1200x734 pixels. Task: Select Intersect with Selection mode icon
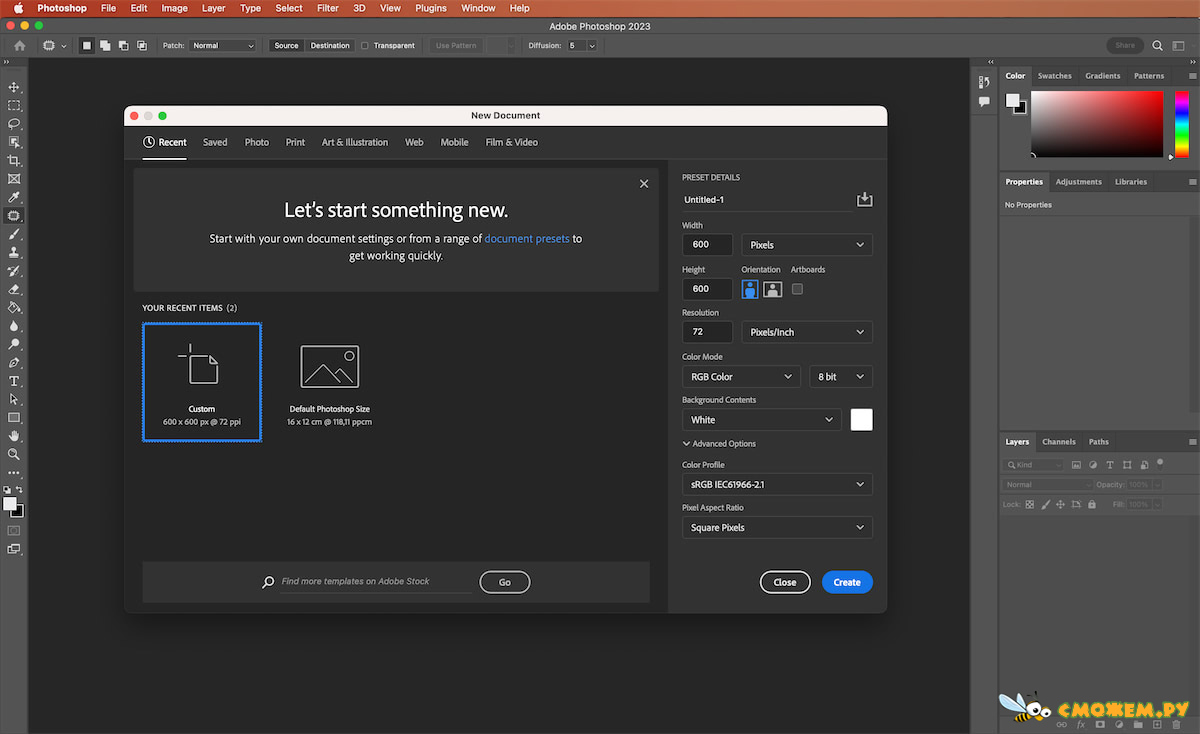(x=141, y=45)
